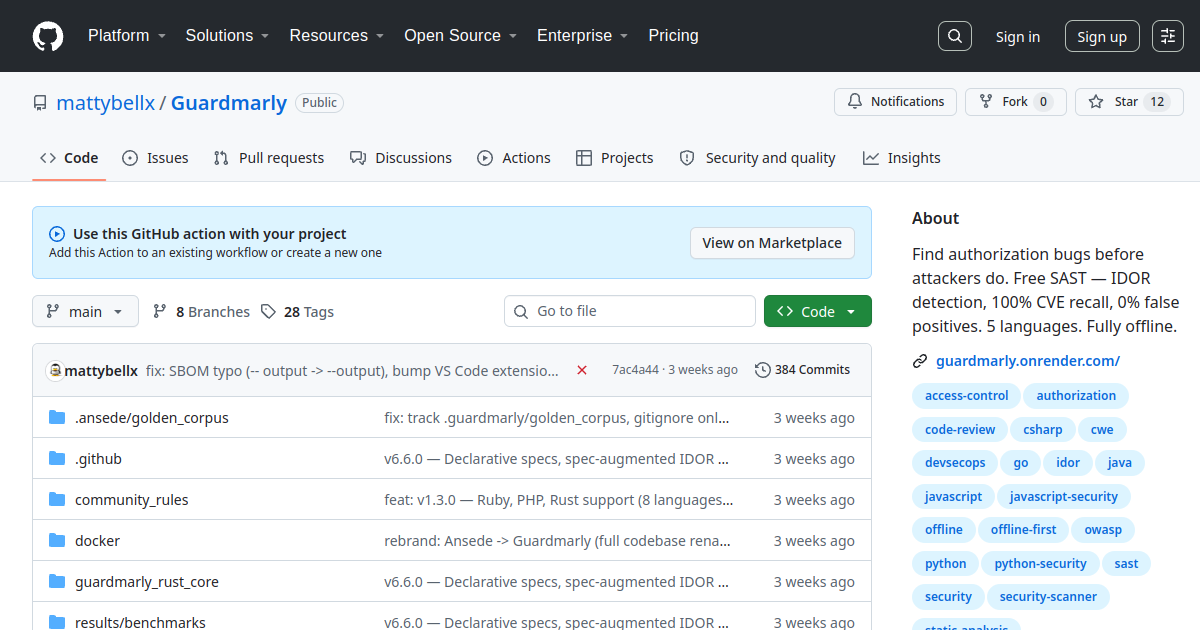Click the folder icon next to docker

coord(57,541)
